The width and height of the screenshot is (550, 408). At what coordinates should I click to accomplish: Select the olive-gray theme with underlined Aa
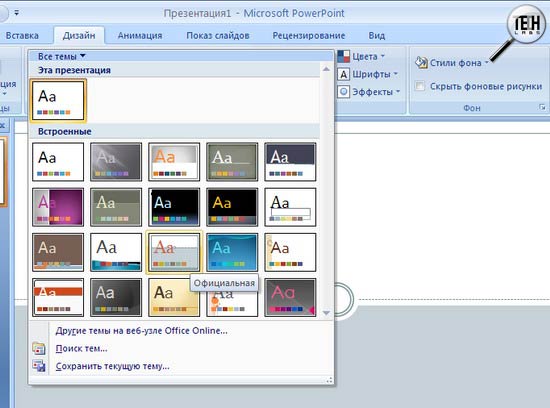232,162
